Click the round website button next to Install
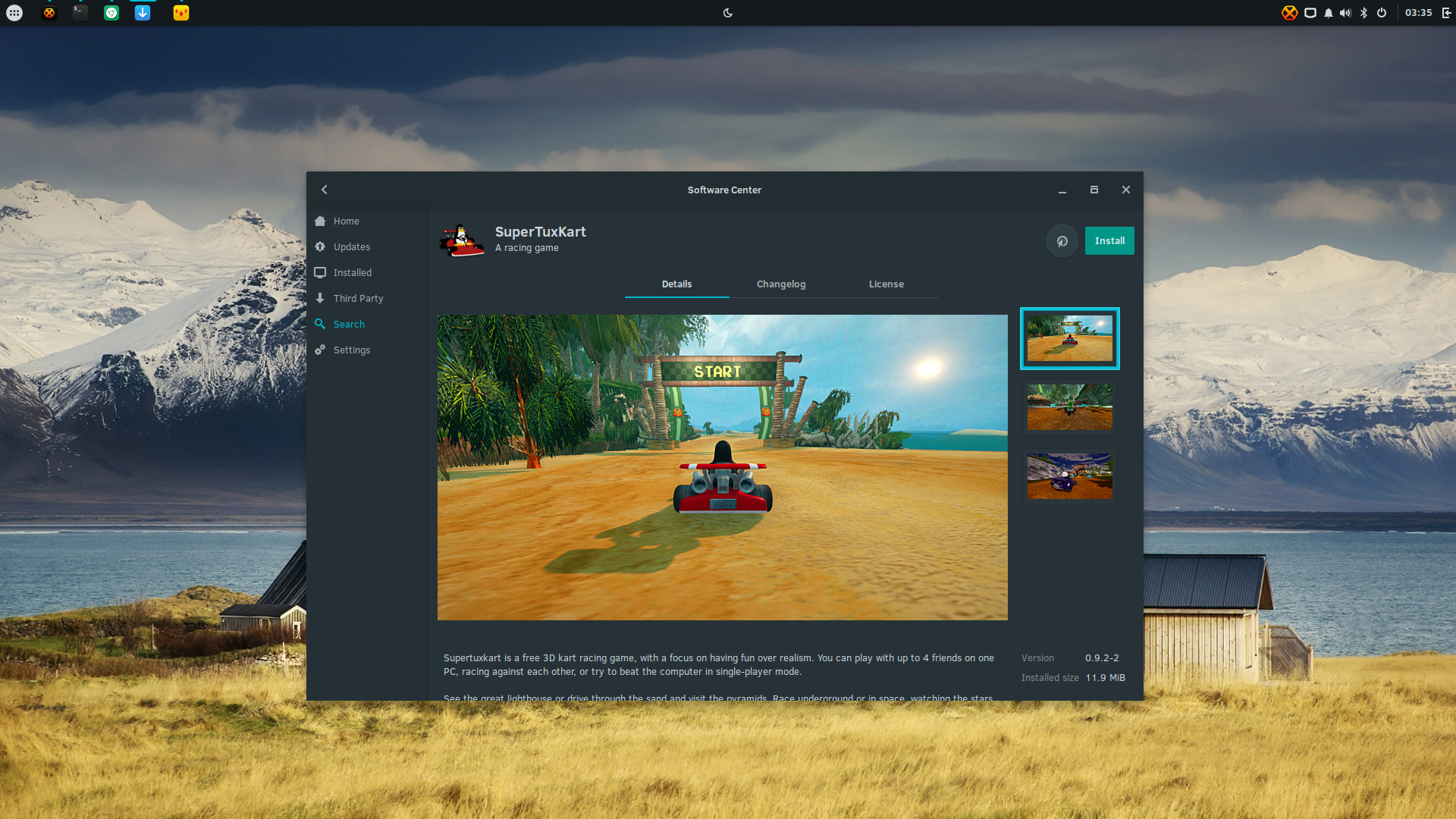The image size is (1456, 819). coord(1062,241)
